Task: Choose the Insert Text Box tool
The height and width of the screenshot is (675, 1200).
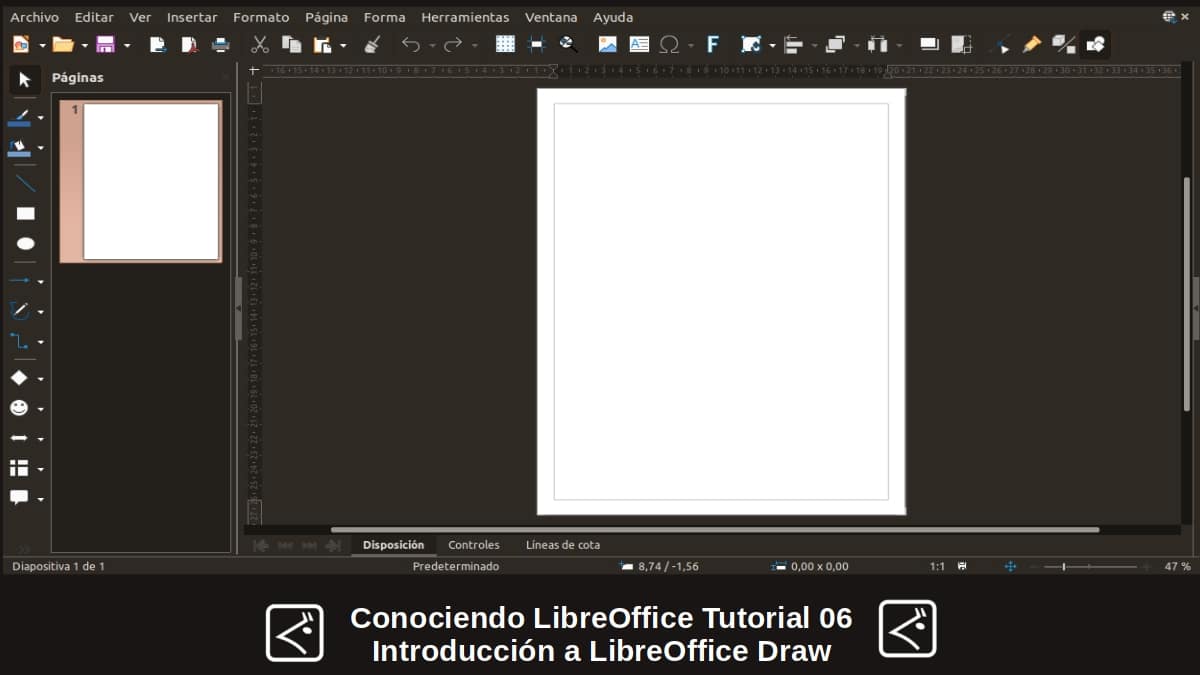Action: [639, 44]
